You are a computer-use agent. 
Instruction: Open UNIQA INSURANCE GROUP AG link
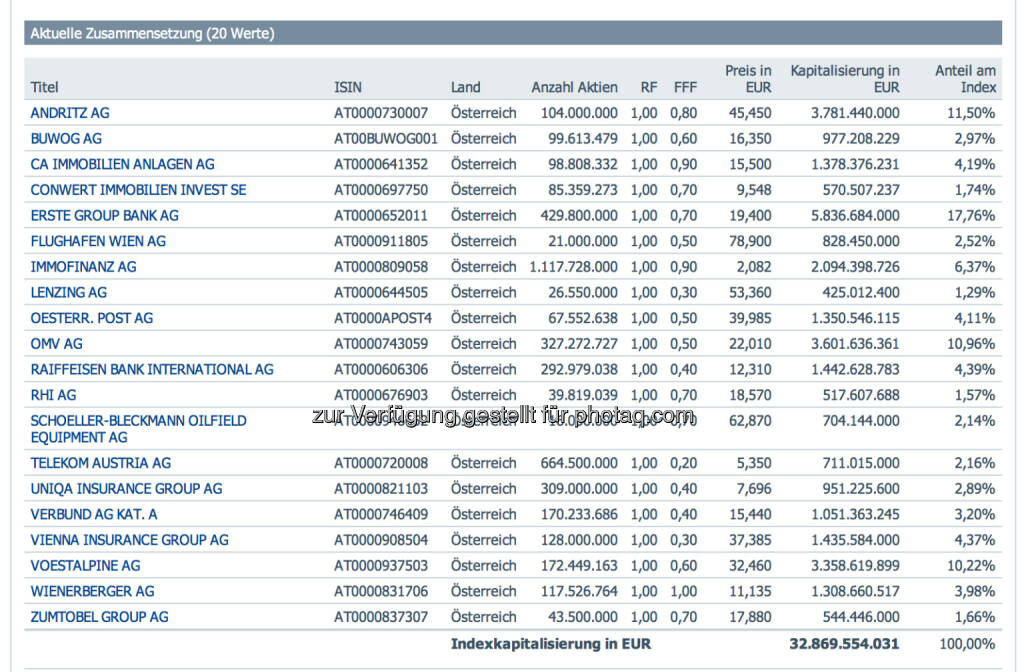(126, 489)
